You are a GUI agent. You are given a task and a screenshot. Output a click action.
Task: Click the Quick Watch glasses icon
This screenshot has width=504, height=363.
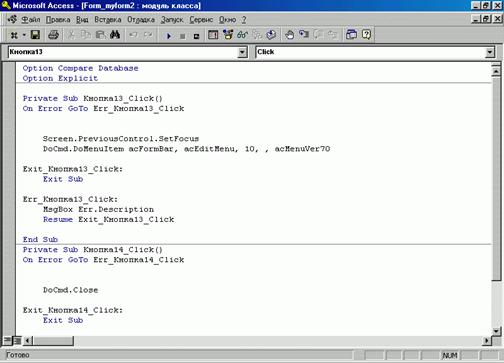242,35
